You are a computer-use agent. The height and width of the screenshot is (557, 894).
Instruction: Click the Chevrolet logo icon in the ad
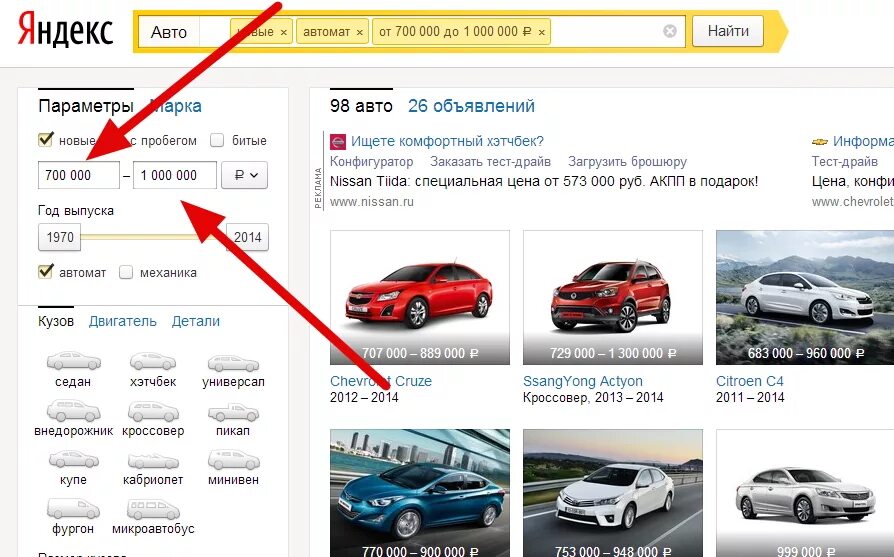click(x=820, y=141)
